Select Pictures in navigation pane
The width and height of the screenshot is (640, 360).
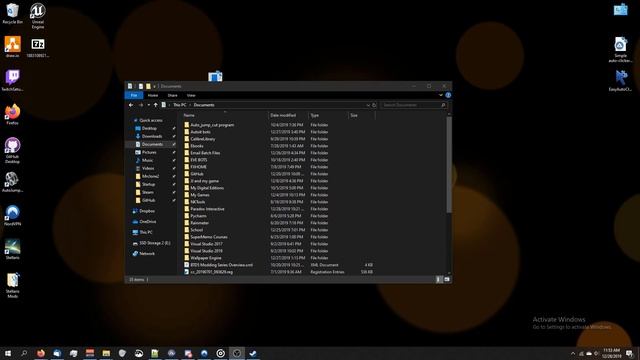tap(149, 152)
